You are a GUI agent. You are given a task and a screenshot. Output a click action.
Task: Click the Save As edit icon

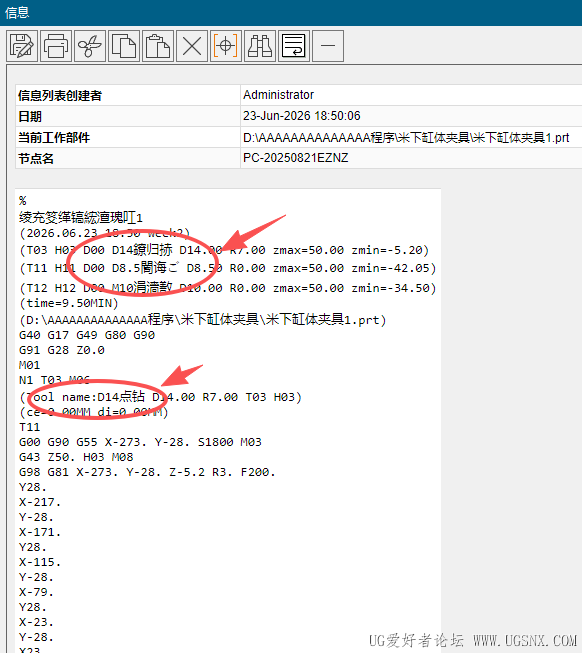pyautogui.click(x=22, y=46)
